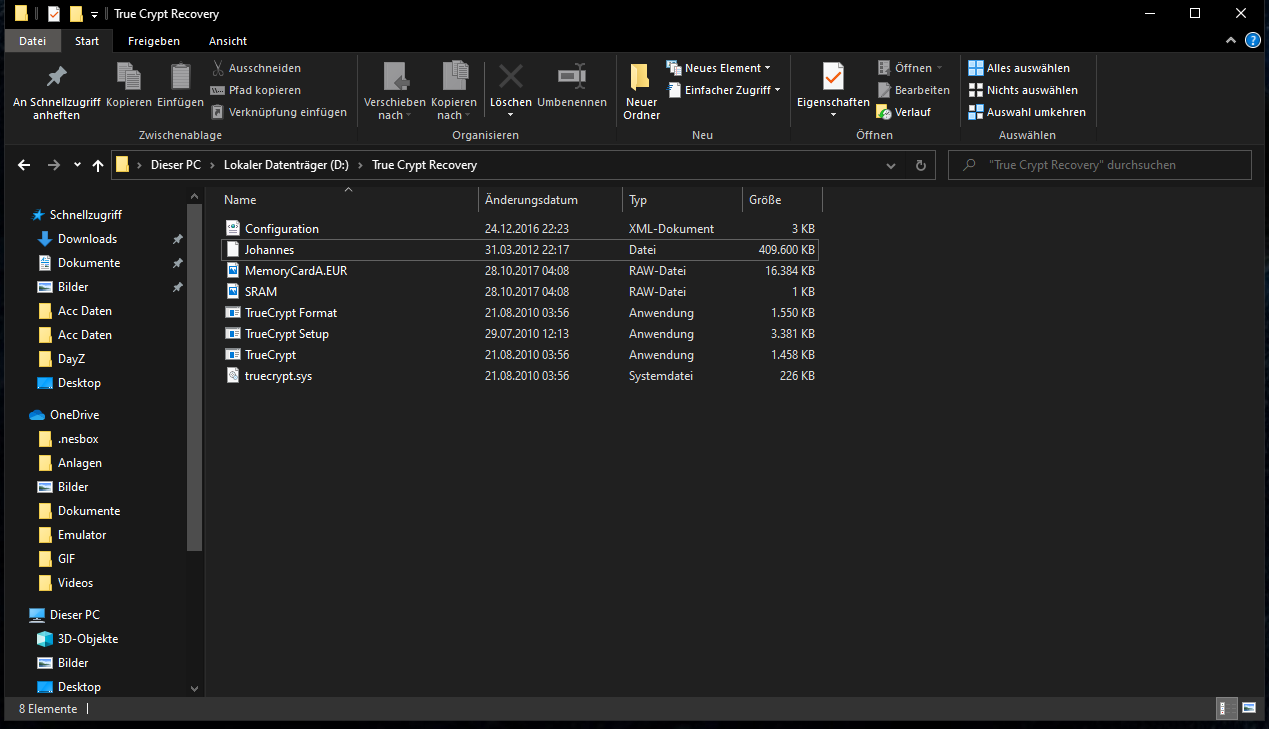Click Auswahl umkehren
Screen dimensions: 1269x729
coord(1027,112)
